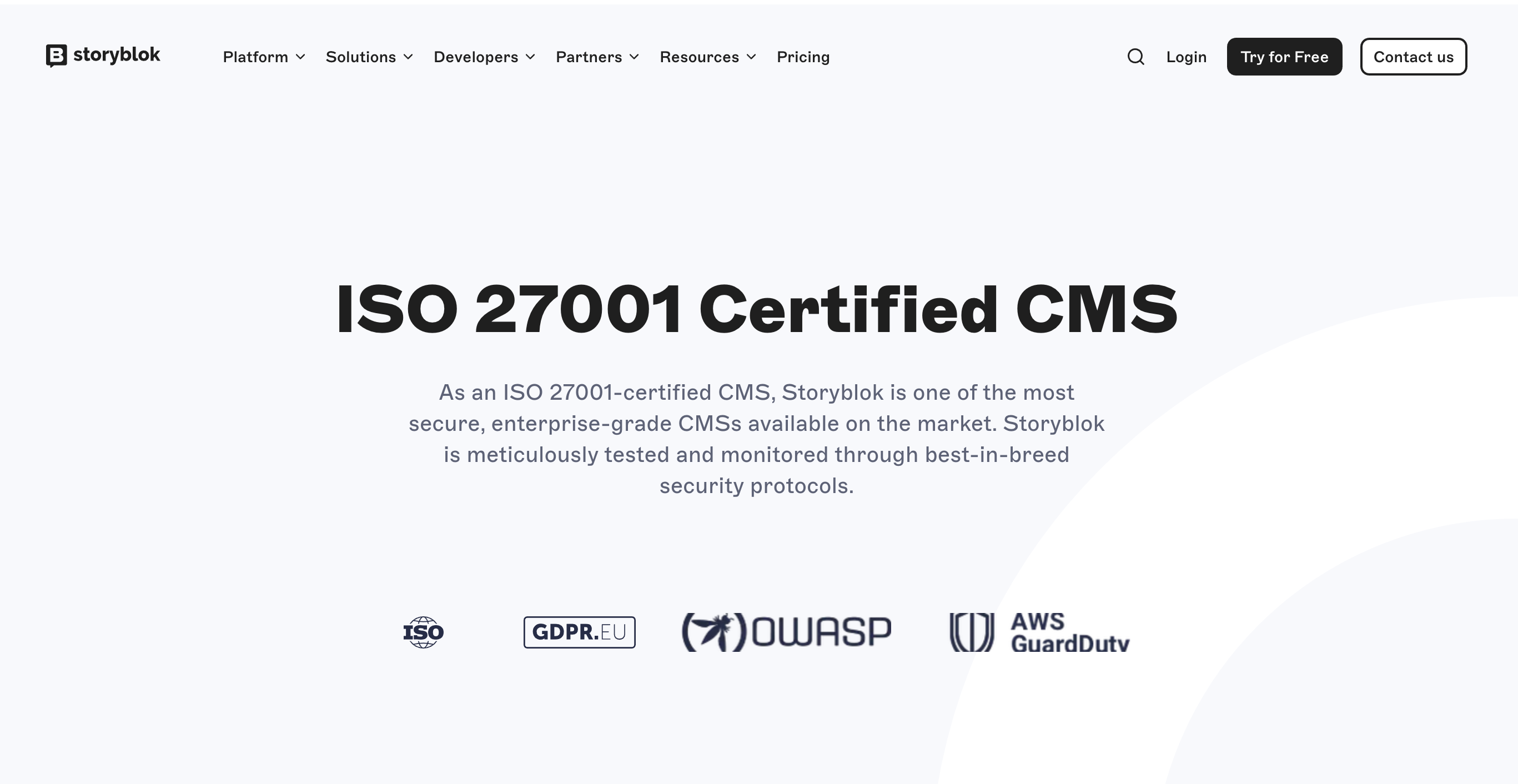
Task: View the ISO globe logo
Action: (x=423, y=632)
